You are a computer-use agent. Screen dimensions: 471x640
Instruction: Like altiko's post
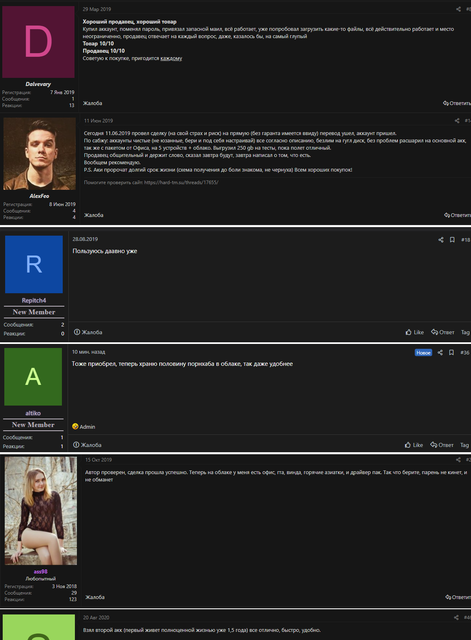414,445
